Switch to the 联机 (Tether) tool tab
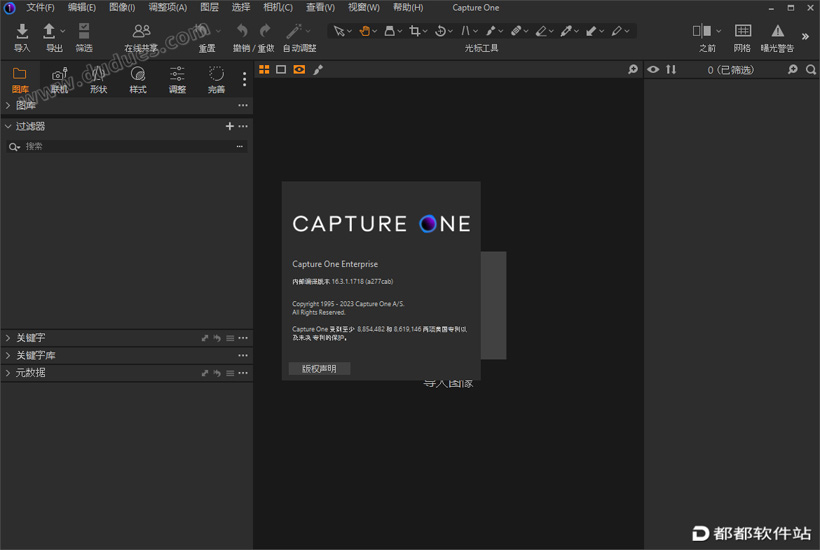 click(59, 80)
